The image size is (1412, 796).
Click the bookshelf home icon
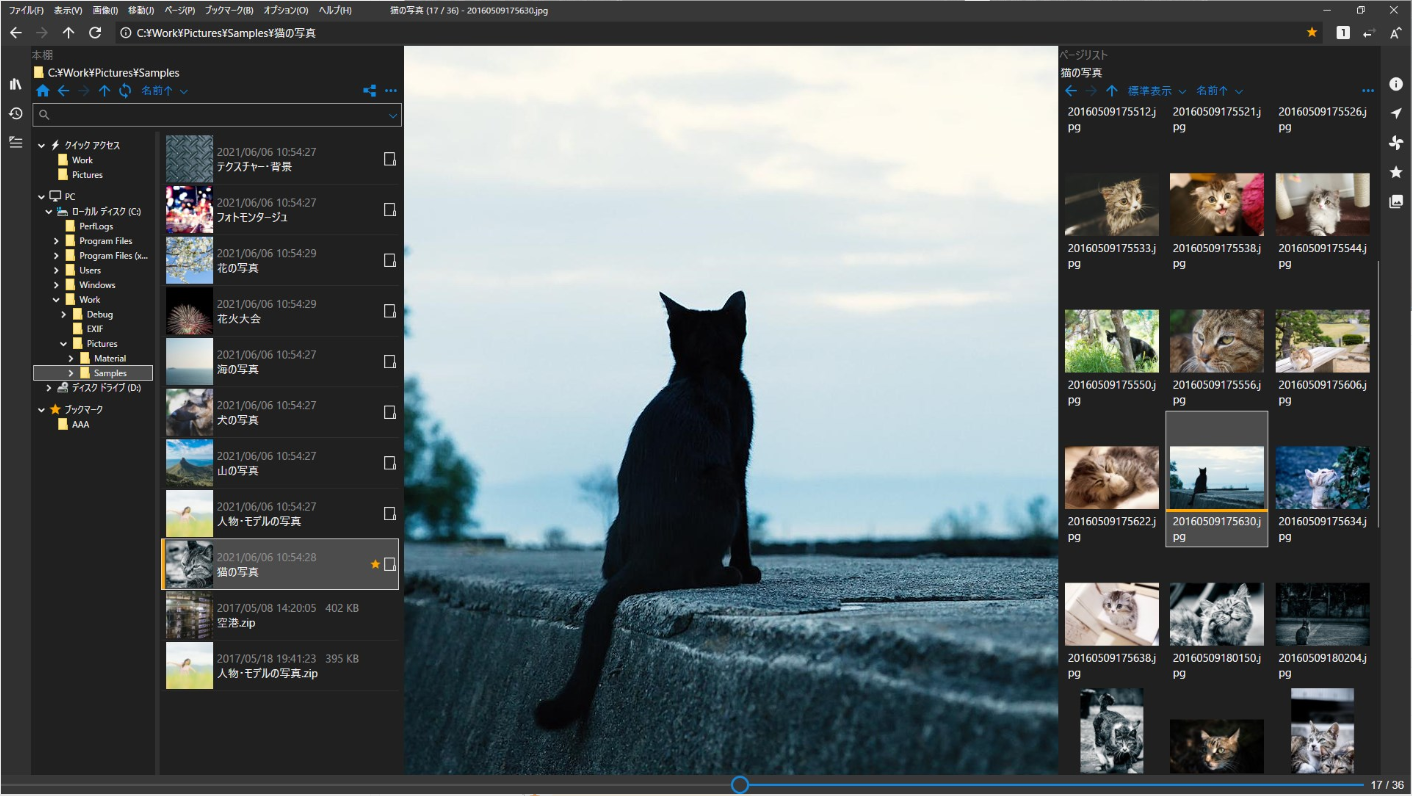click(42, 91)
